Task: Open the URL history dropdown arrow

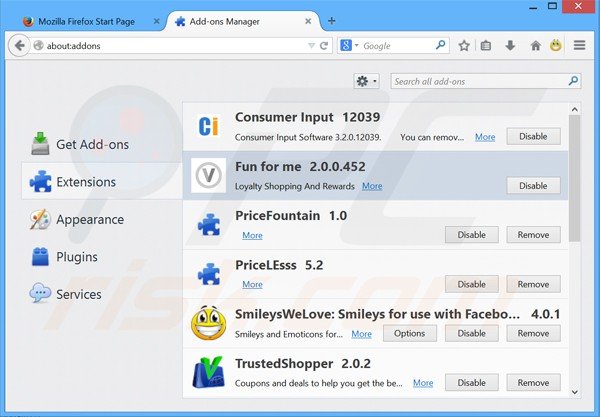Action: (311, 46)
